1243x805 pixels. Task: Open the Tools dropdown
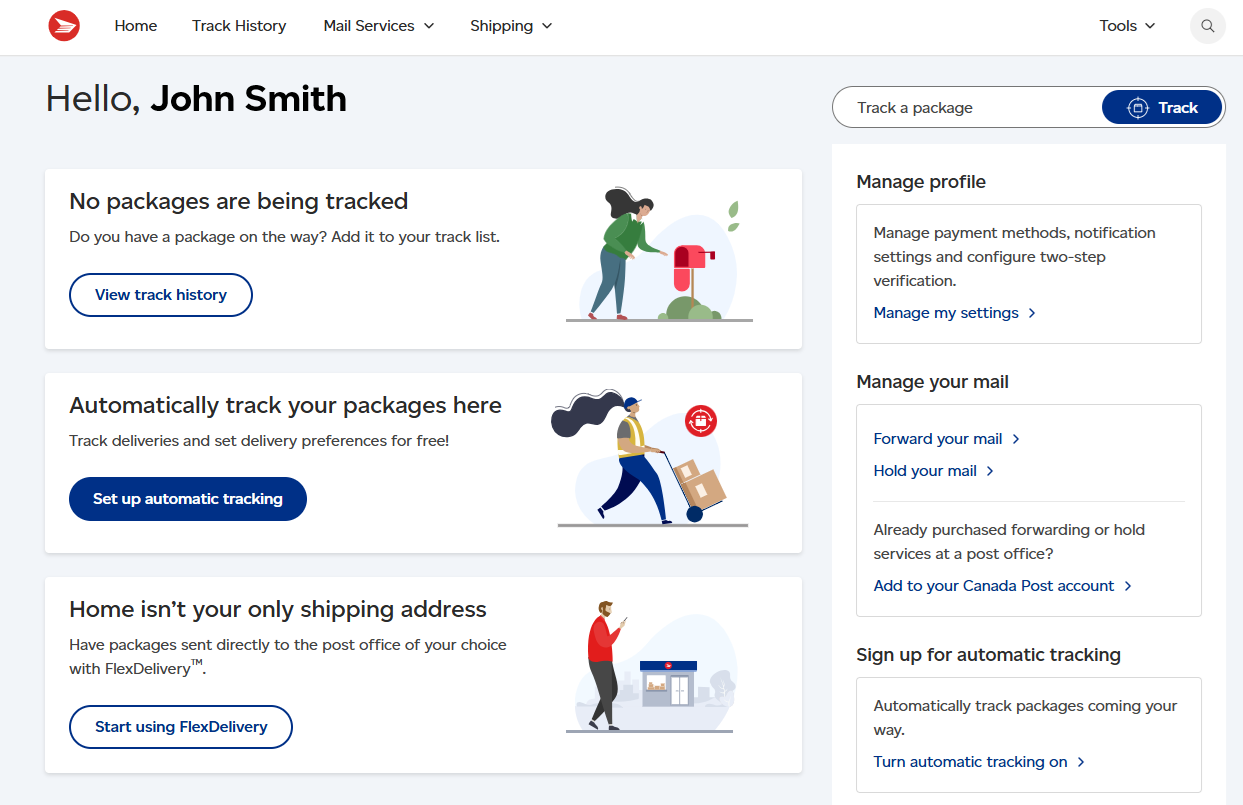[1126, 26]
